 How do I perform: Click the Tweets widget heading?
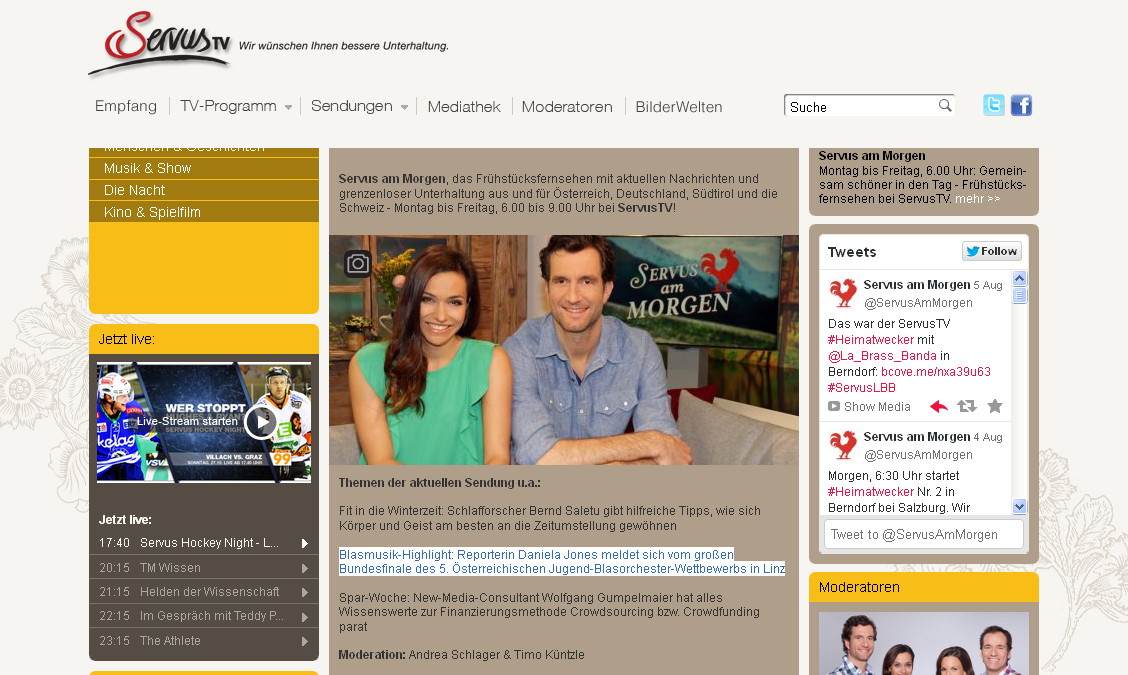(852, 252)
